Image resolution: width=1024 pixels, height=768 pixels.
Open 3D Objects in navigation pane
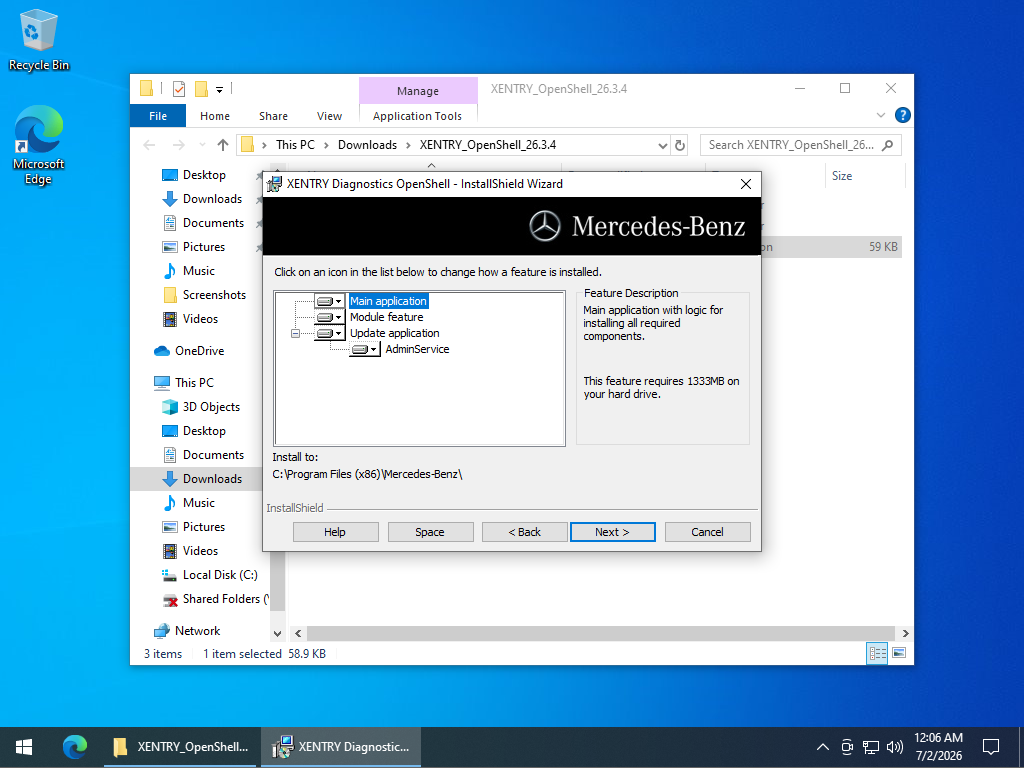click(x=211, y=407)
